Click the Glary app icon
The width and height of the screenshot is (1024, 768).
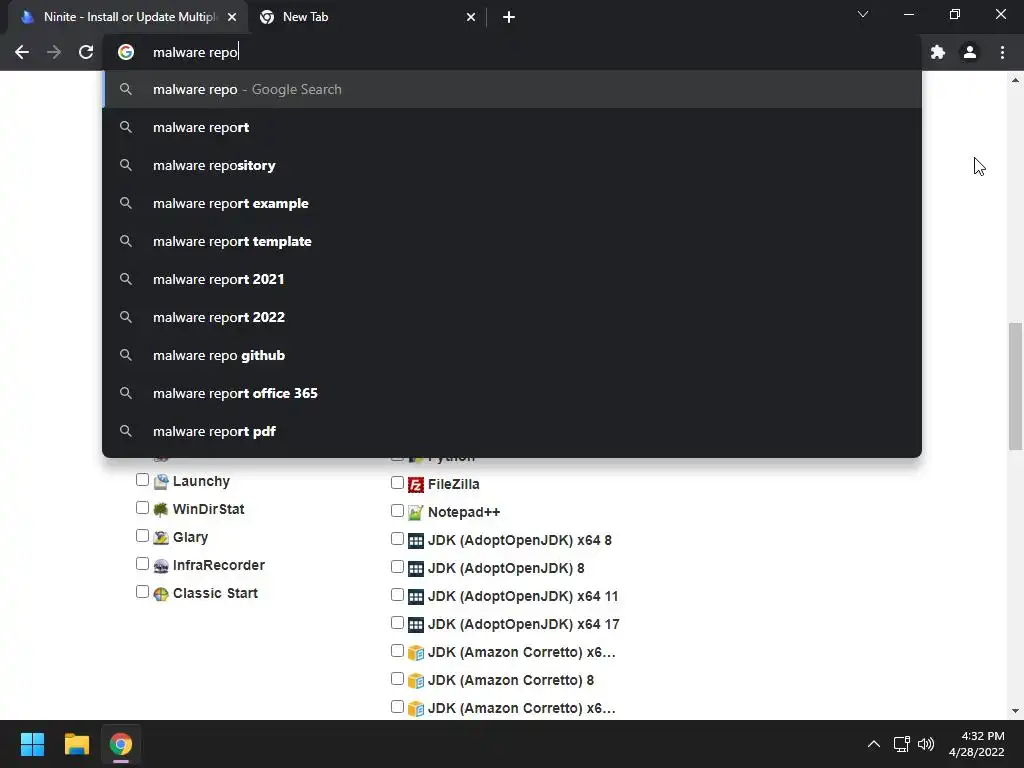point(161,537)
